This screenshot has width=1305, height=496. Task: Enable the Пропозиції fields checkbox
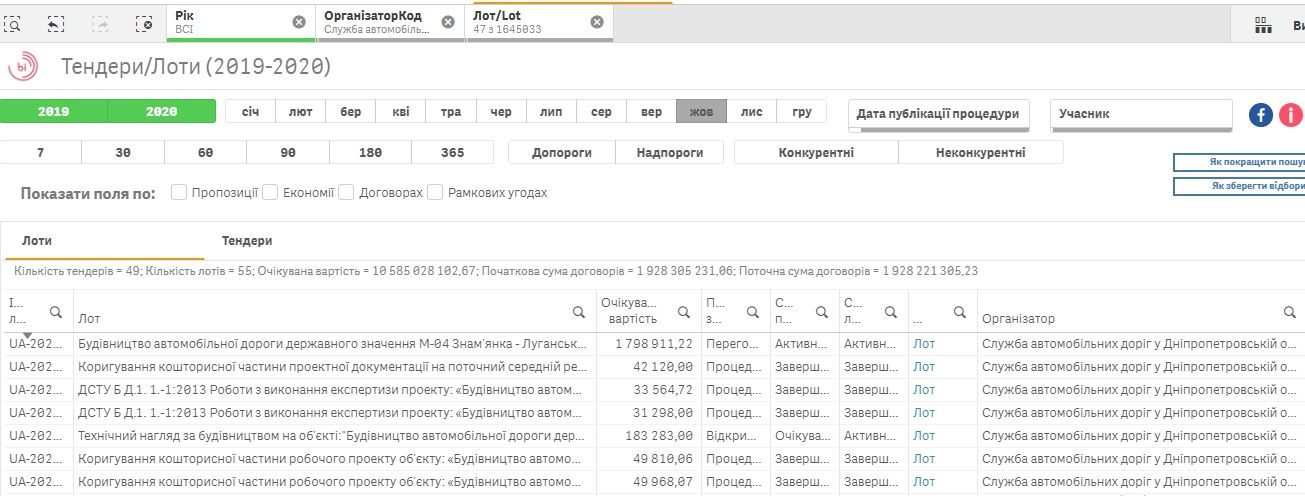coord(179,192)
